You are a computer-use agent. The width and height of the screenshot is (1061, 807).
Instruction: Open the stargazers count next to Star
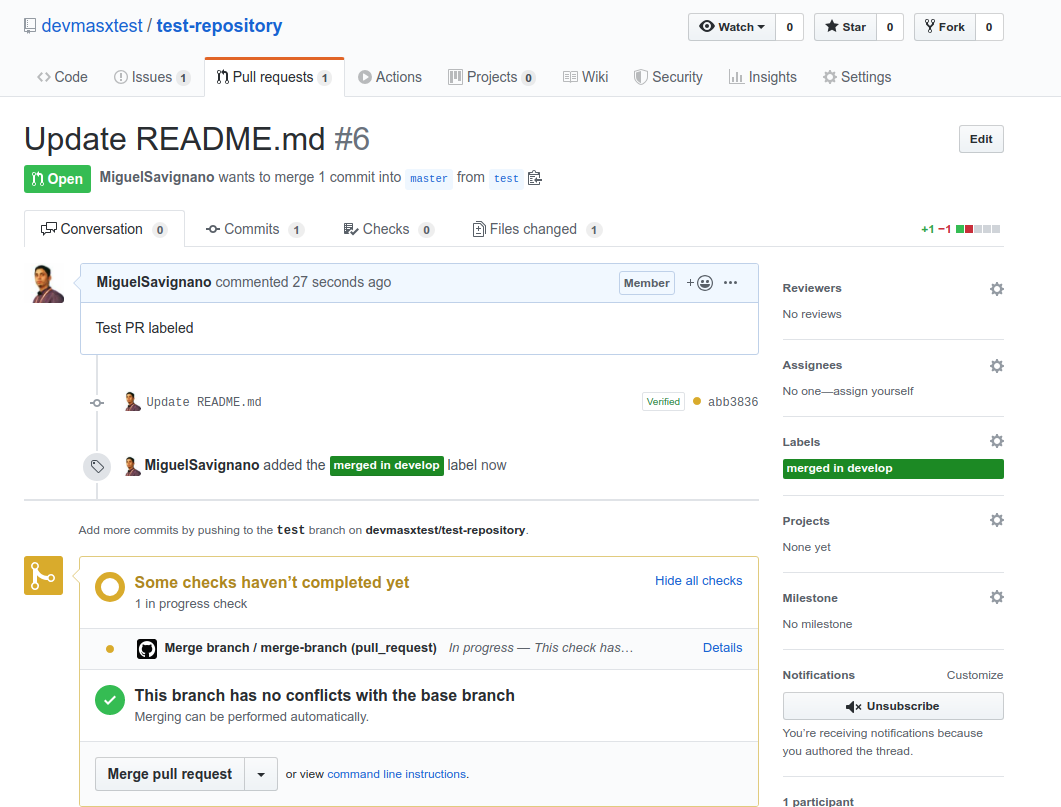pyautogui.click(x=890, y=27)
